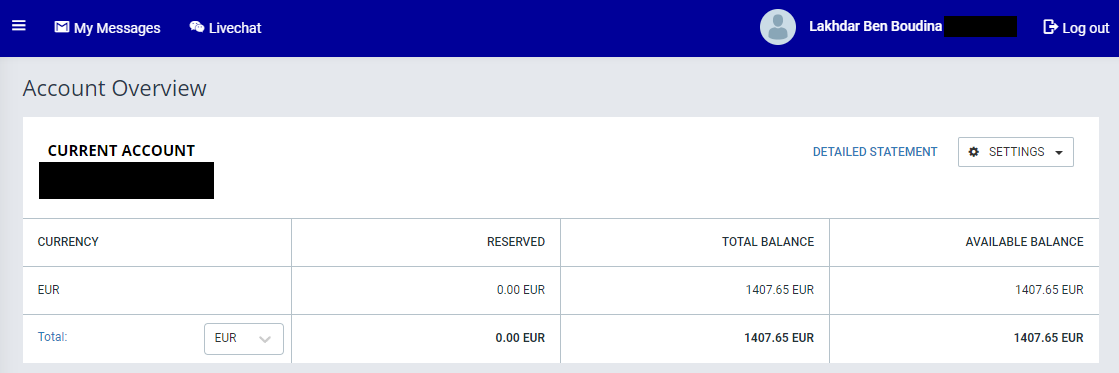Select the EUR currency row

point(560,290)
